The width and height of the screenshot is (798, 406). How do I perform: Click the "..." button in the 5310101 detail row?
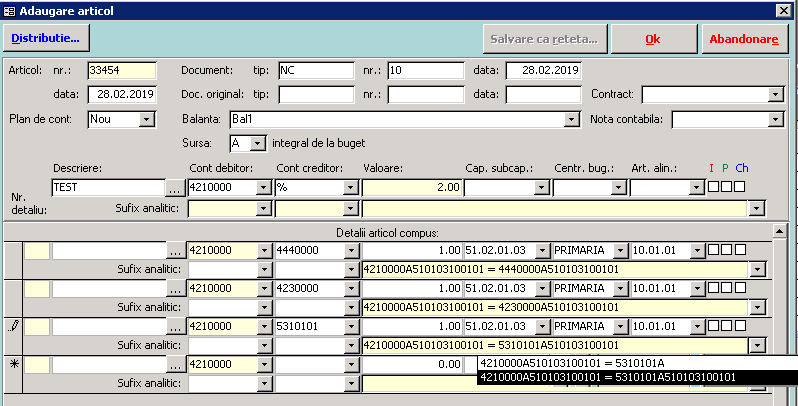click(175, 326)
